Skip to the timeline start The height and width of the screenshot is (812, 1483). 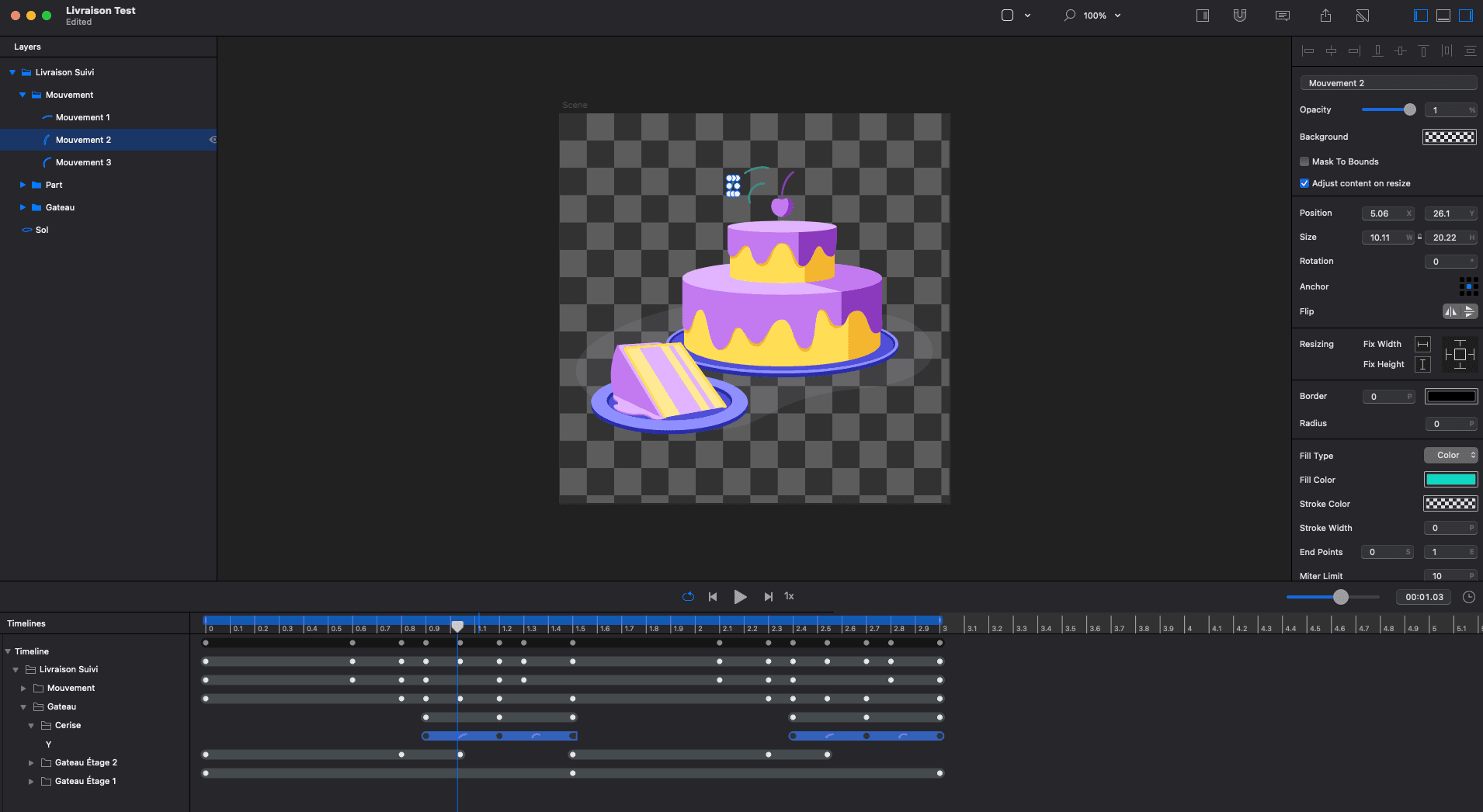[713, 596]
